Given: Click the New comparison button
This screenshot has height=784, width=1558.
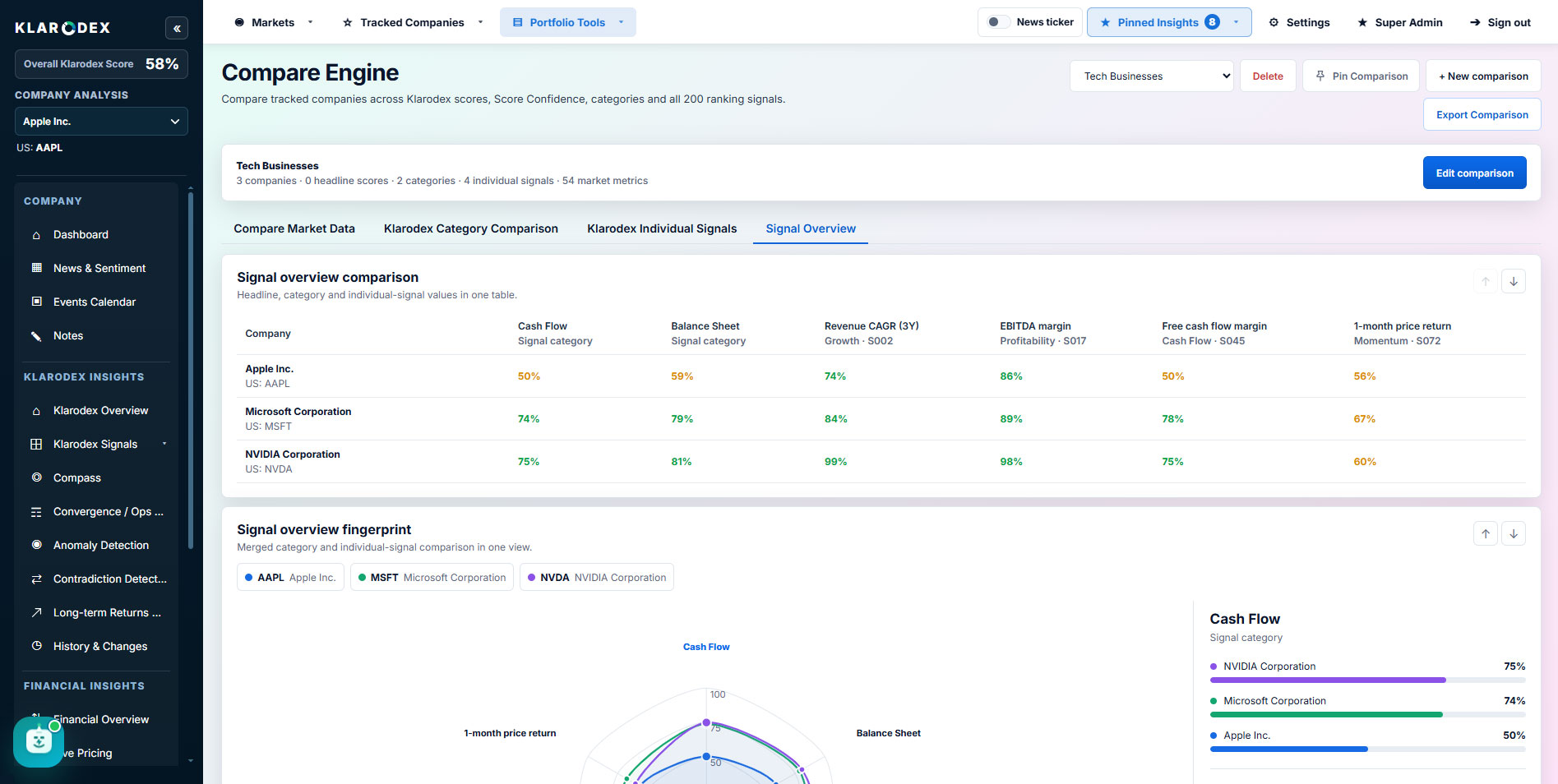Looking at the screenshot, I should coord(1483,76).
